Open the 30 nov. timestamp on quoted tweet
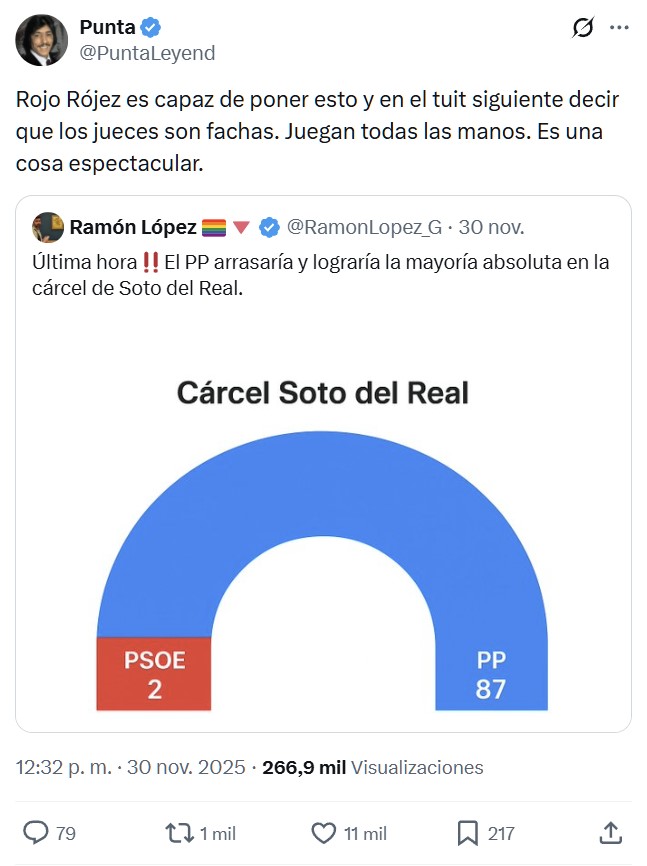This screenshot has height=866, width=647. coord(494,228)
